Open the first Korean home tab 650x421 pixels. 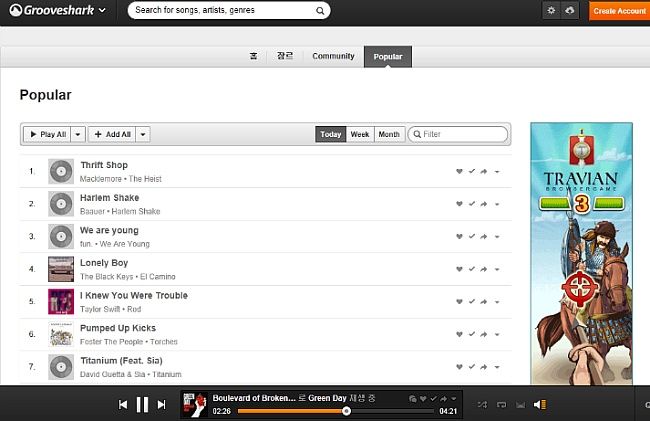point(253,56)
